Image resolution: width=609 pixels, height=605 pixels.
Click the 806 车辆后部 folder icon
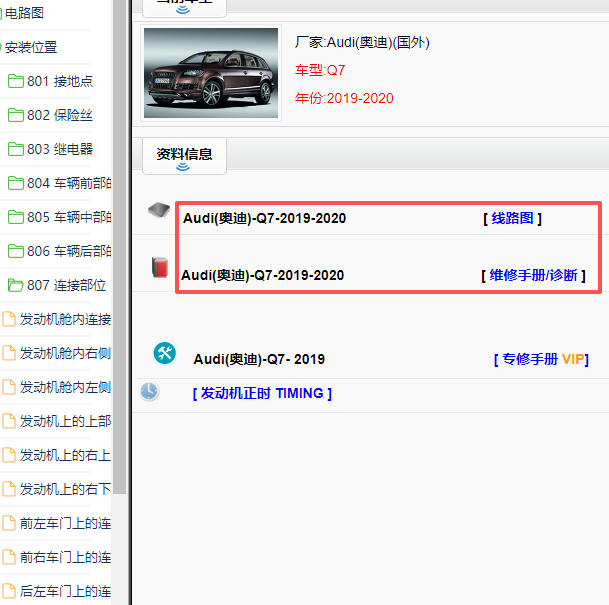click(16, 251)
